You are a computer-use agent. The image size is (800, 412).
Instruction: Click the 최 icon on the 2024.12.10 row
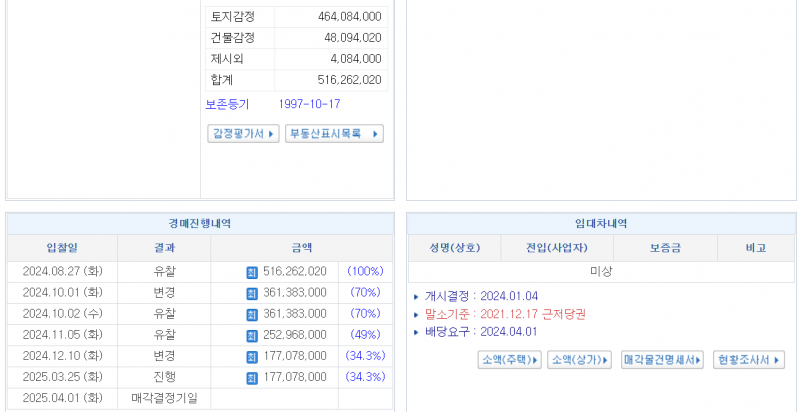[x=251, y=356]
